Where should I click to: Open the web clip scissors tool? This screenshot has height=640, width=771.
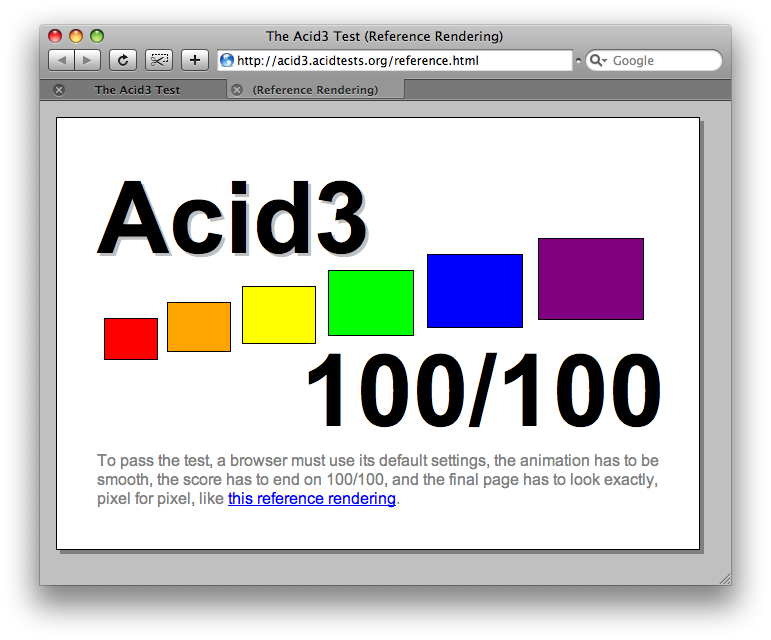[x=159, y=60]
